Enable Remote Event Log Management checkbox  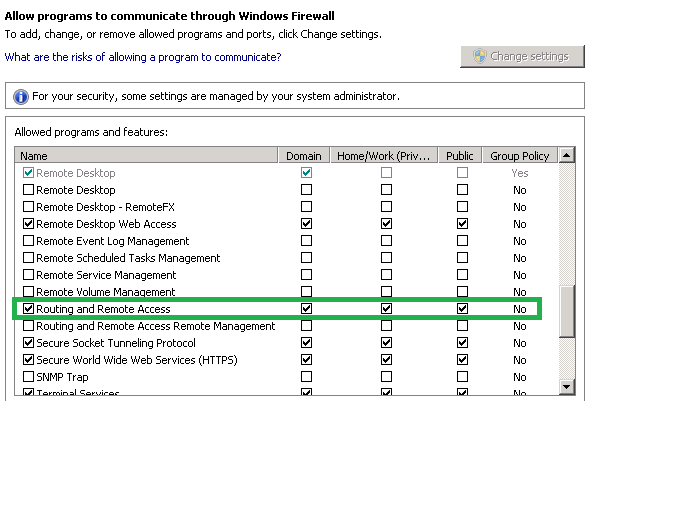28,241
